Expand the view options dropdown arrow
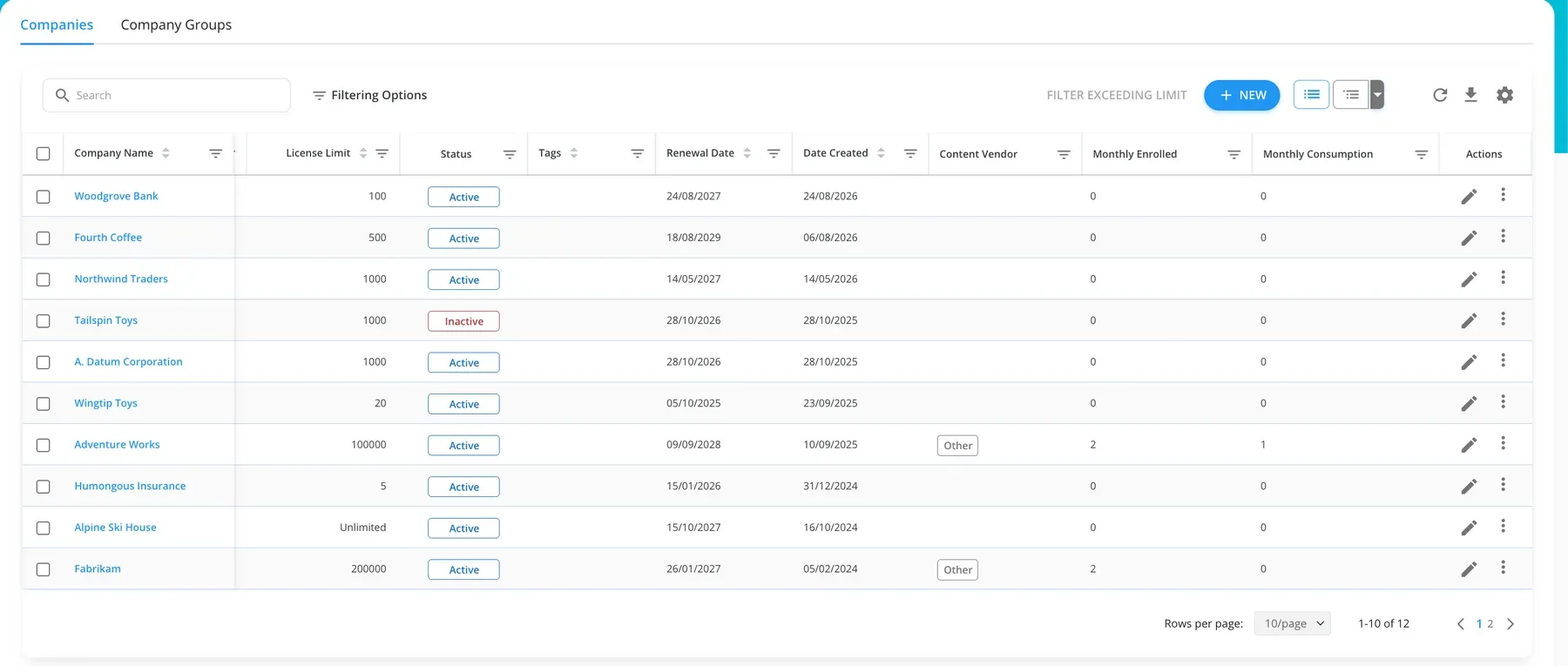 point(1377,94)
